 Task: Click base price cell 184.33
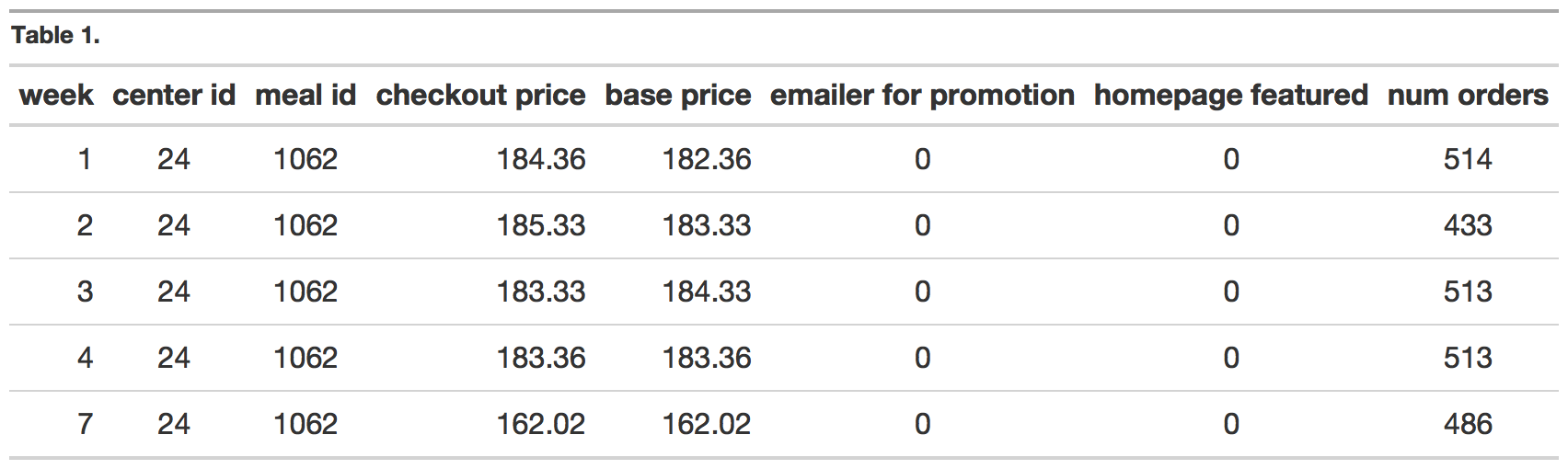[x=707, y=292]
